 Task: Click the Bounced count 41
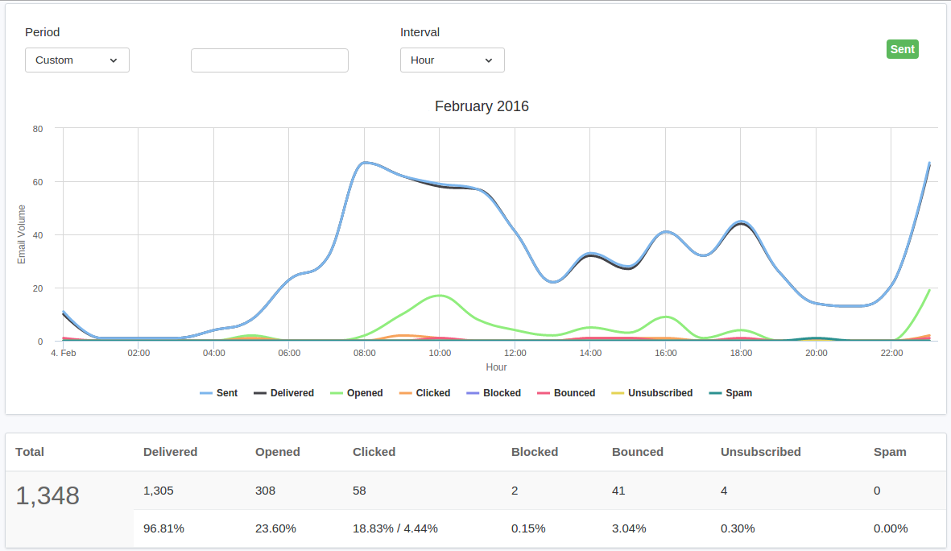pos(619,491)
